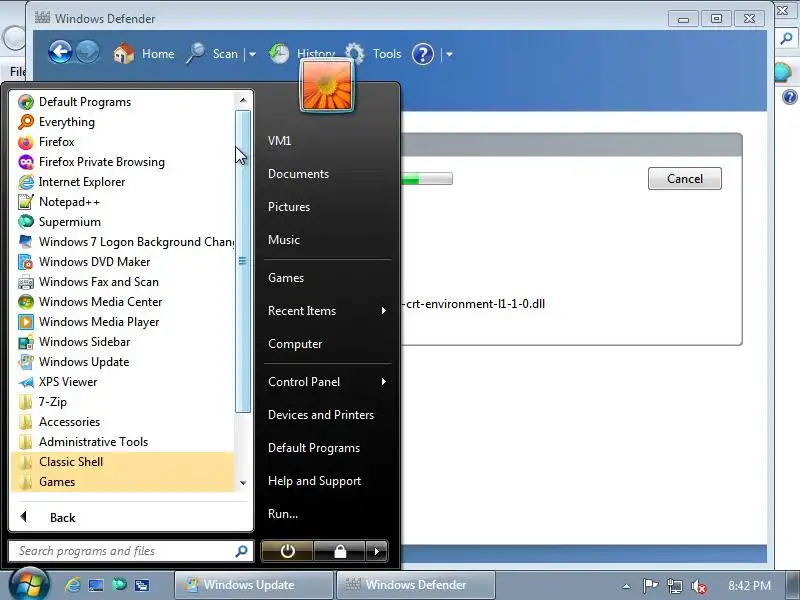The width and height of the screenshot is (800, 600).
Task: Launch Windows DVD Maker
Action: 122,261
